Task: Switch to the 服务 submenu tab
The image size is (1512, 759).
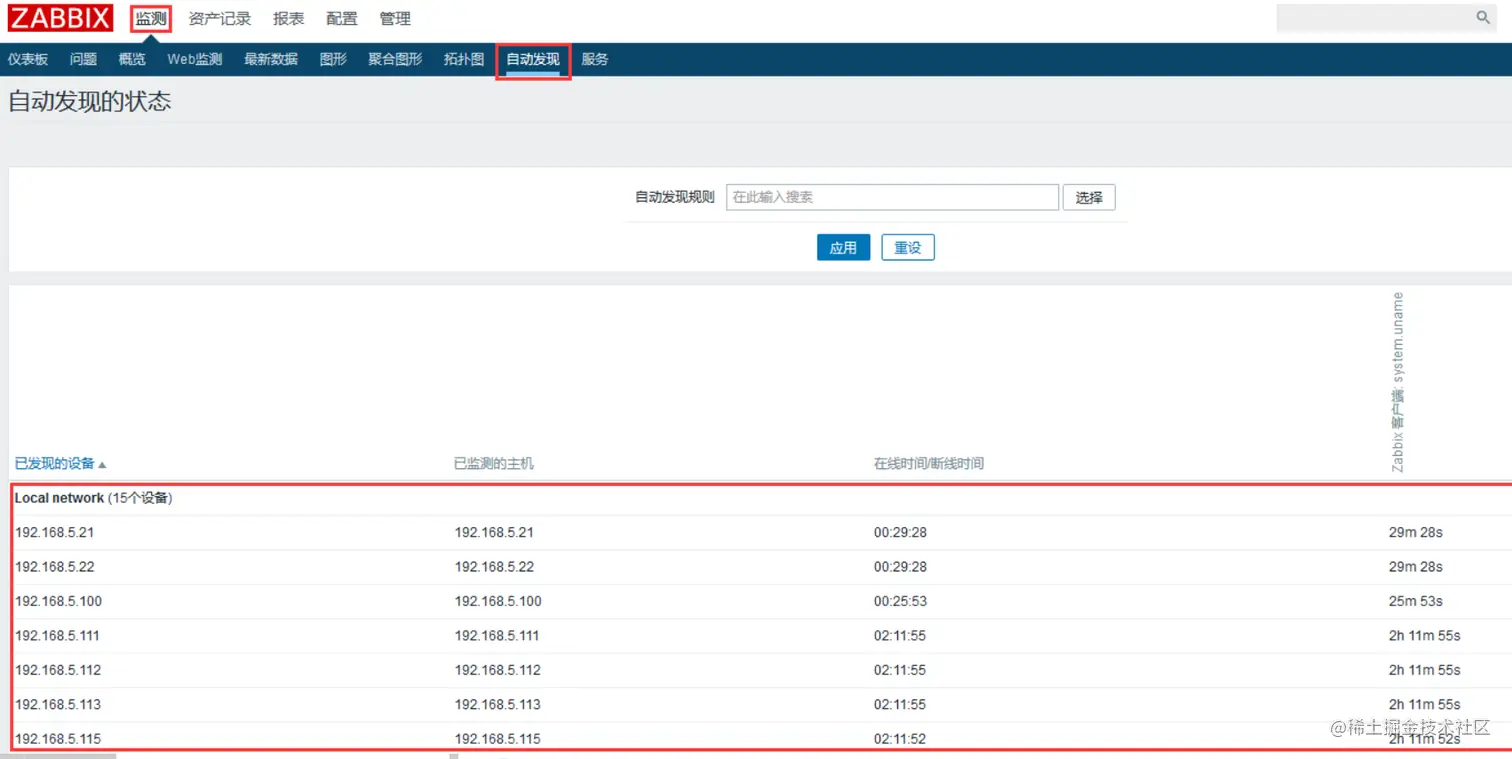Action: click(595, 59)
